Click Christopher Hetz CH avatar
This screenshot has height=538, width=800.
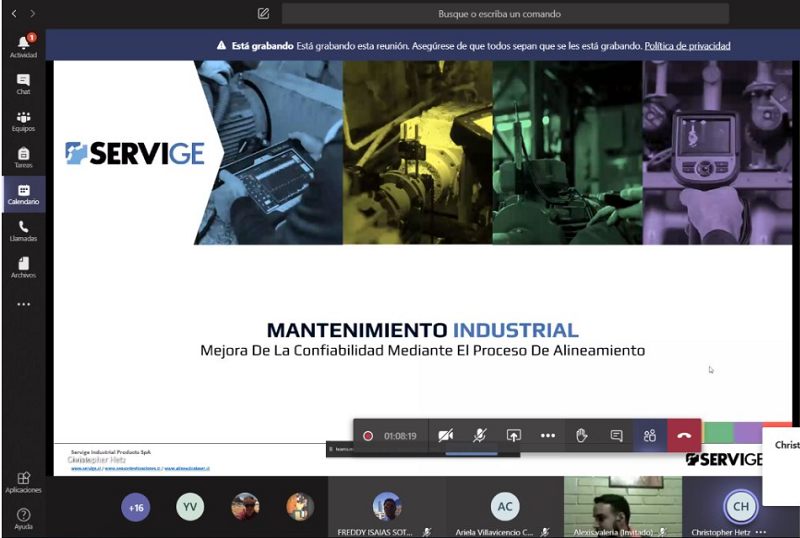pos(741,506)
